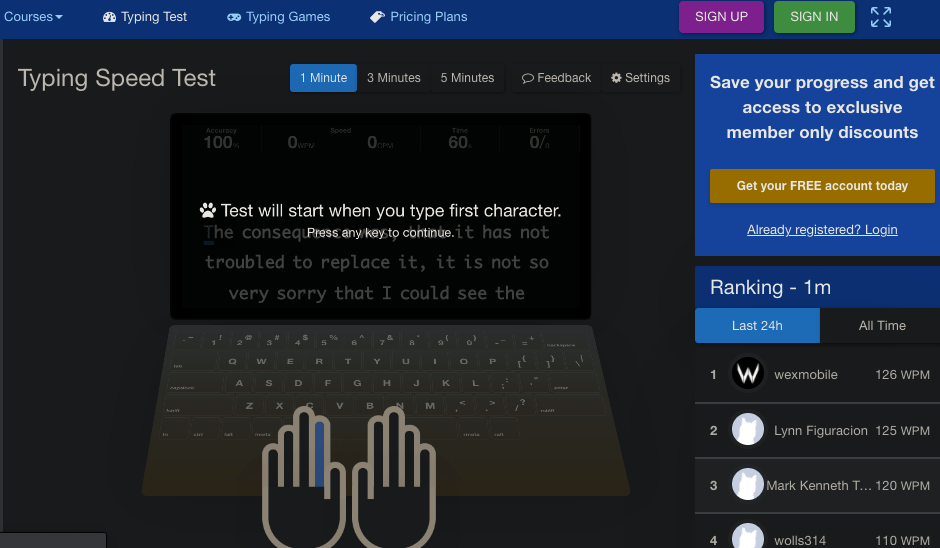Select the 5 Minutes test duration
This screenshot has height=548, width=940.
(x=468, y=78)
